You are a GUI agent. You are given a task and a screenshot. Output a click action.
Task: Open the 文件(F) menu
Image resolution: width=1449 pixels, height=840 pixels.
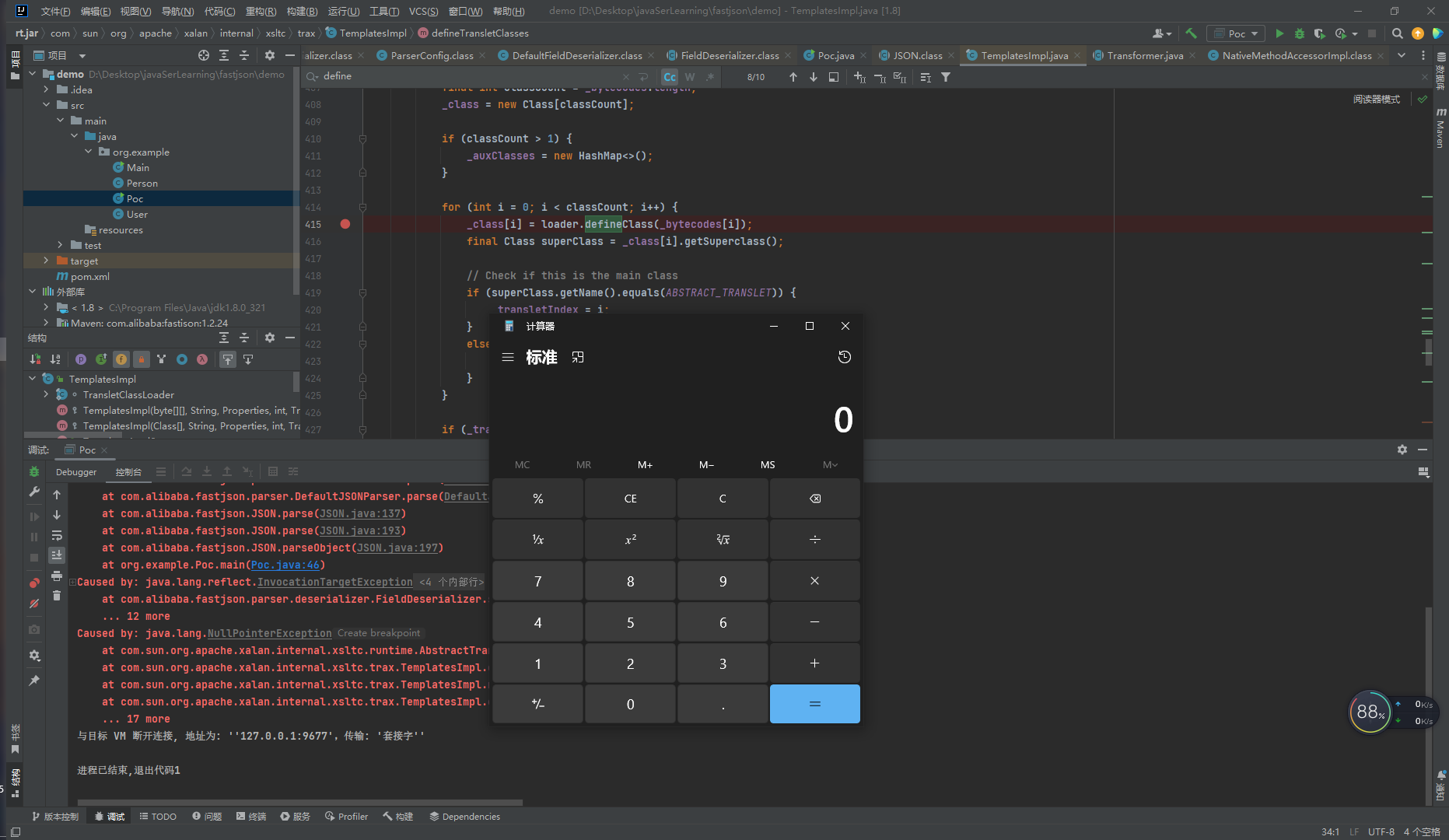click(x=55, y=11)
